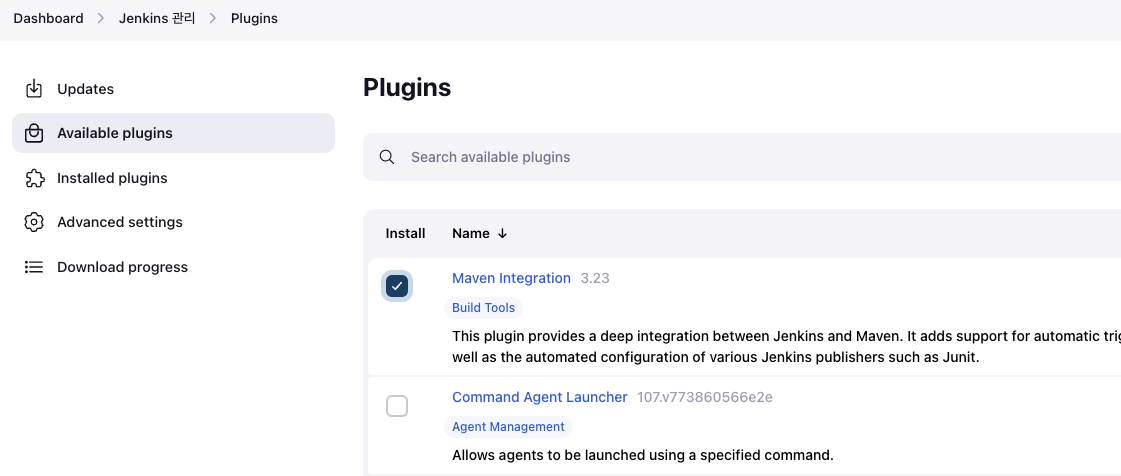This screenshot has width=1121, height=476.
Task: Open the Command Agent Launcher link
Action: tap(539, 397)
